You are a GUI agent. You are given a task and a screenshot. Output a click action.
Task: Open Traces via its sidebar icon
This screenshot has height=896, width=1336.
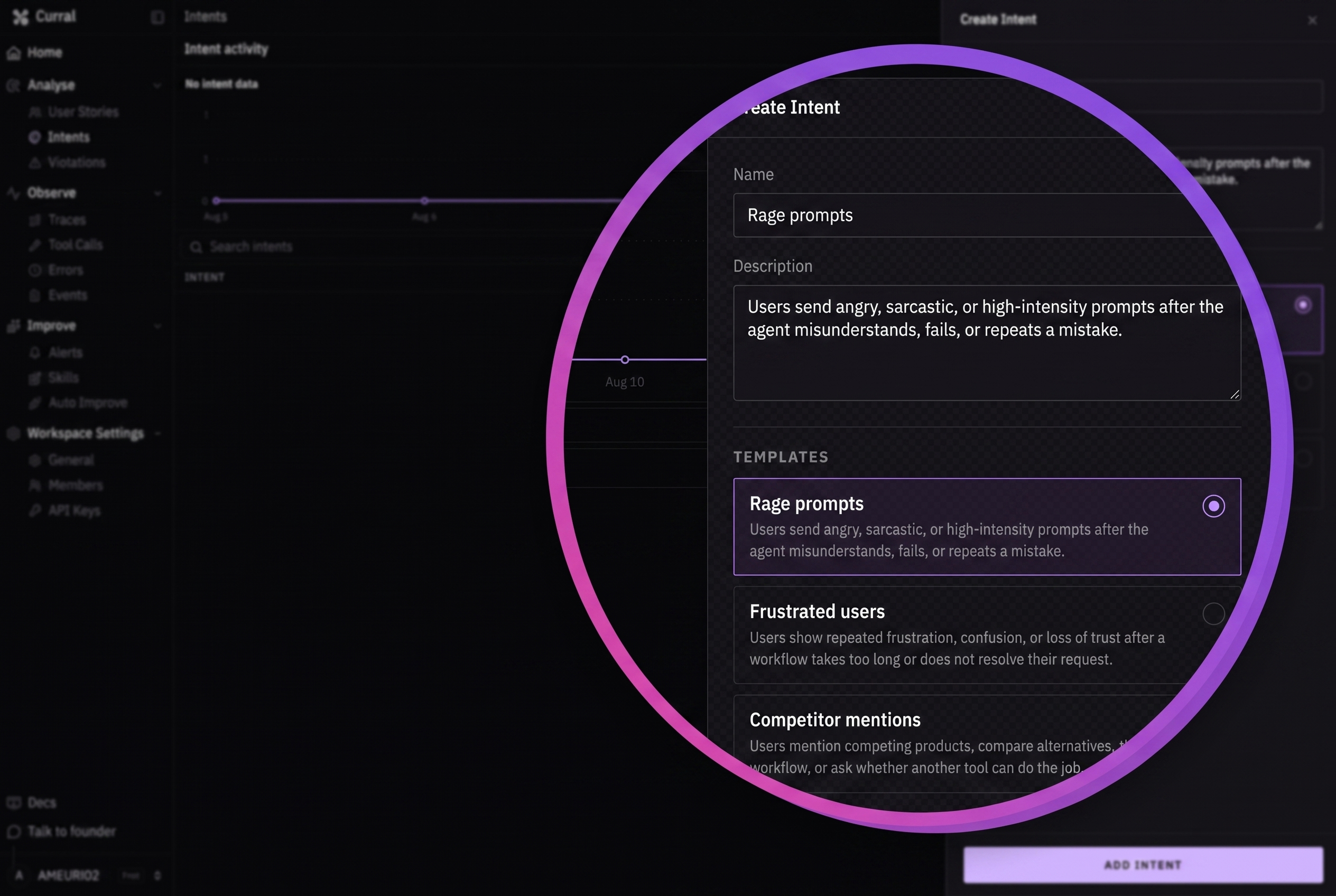point(35,220)
